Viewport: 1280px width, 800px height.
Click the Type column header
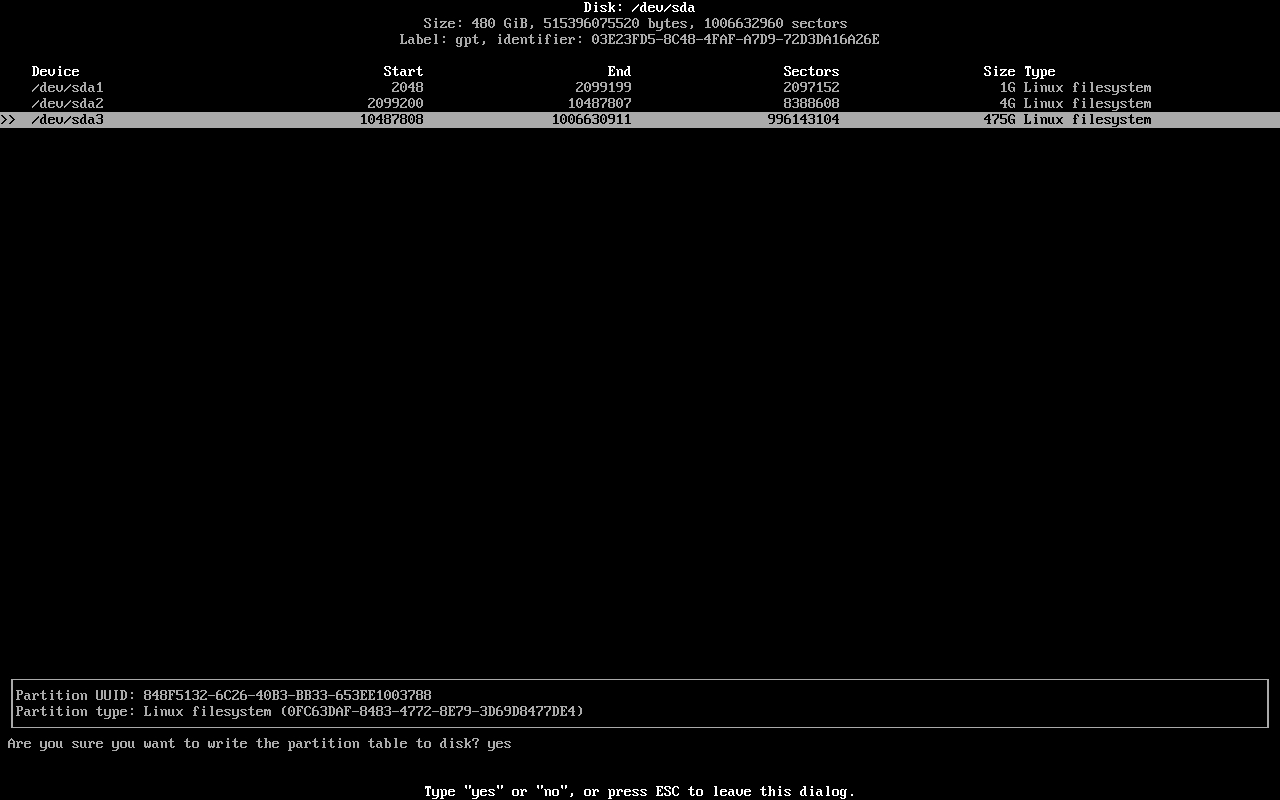coord(1040,71)
